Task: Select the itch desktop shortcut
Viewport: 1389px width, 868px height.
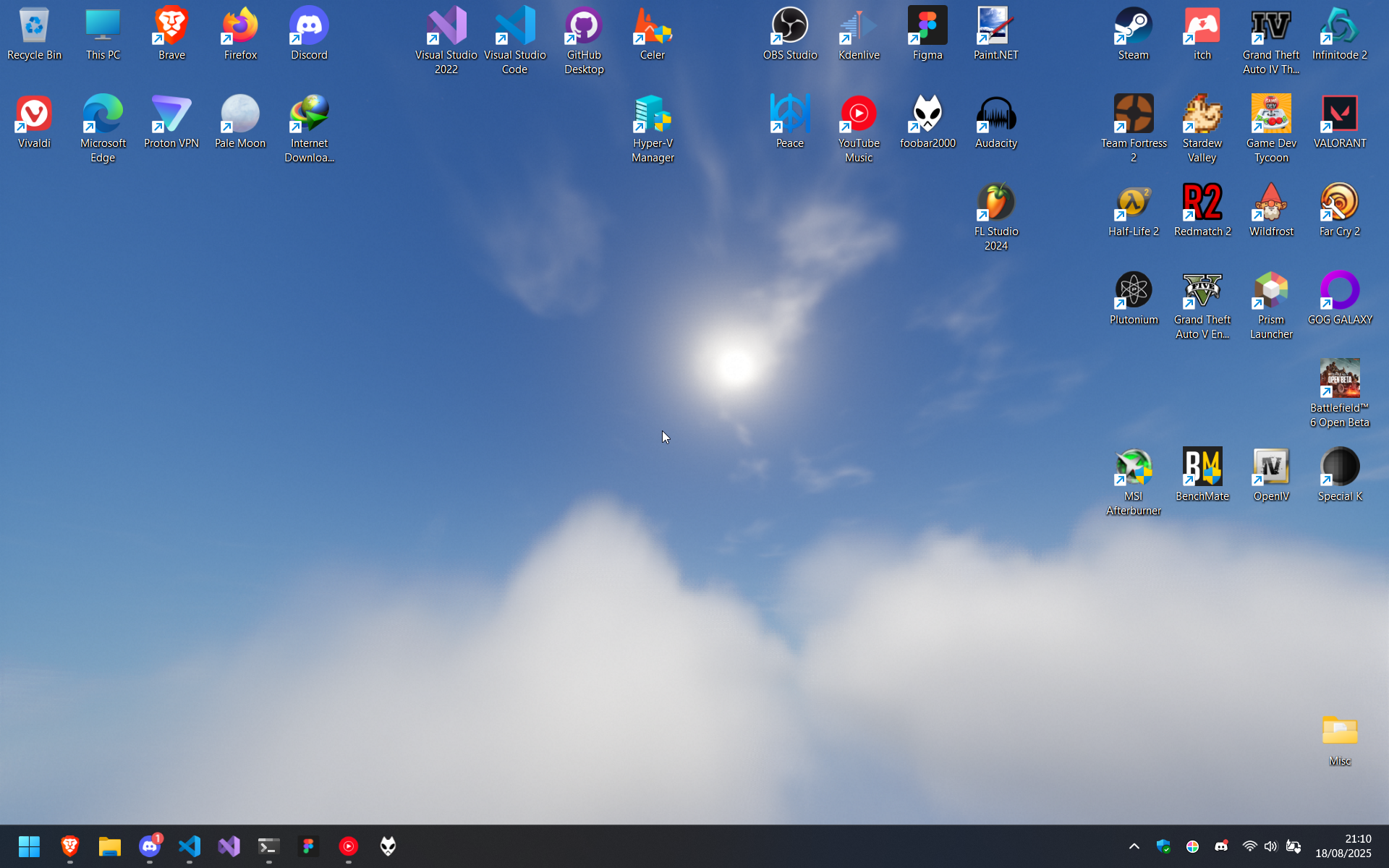Action: point(1202,34)
